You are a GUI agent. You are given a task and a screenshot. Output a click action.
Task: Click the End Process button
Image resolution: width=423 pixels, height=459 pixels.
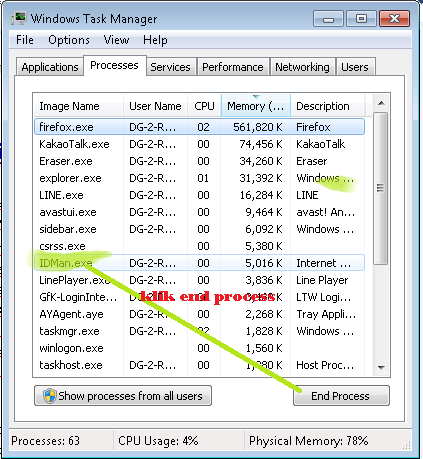[341, 396]
